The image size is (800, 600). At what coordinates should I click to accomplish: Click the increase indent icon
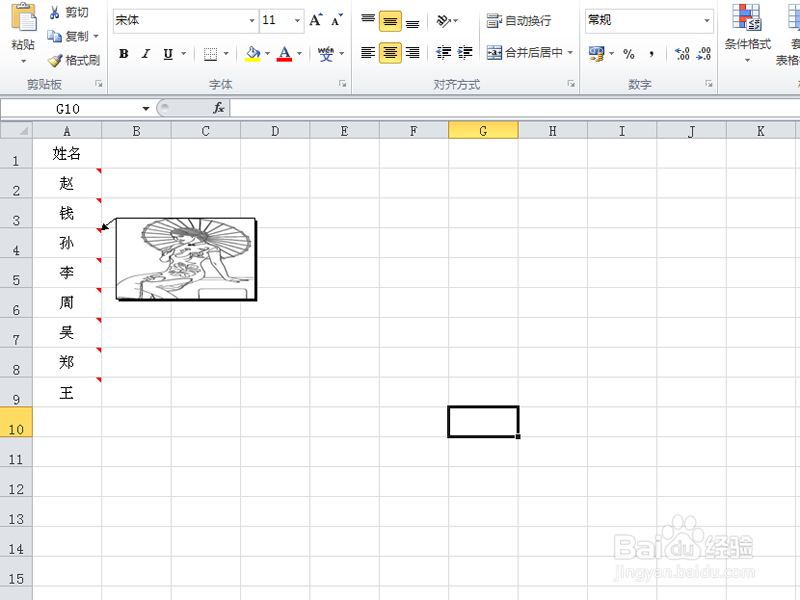[x=465, y=53]
